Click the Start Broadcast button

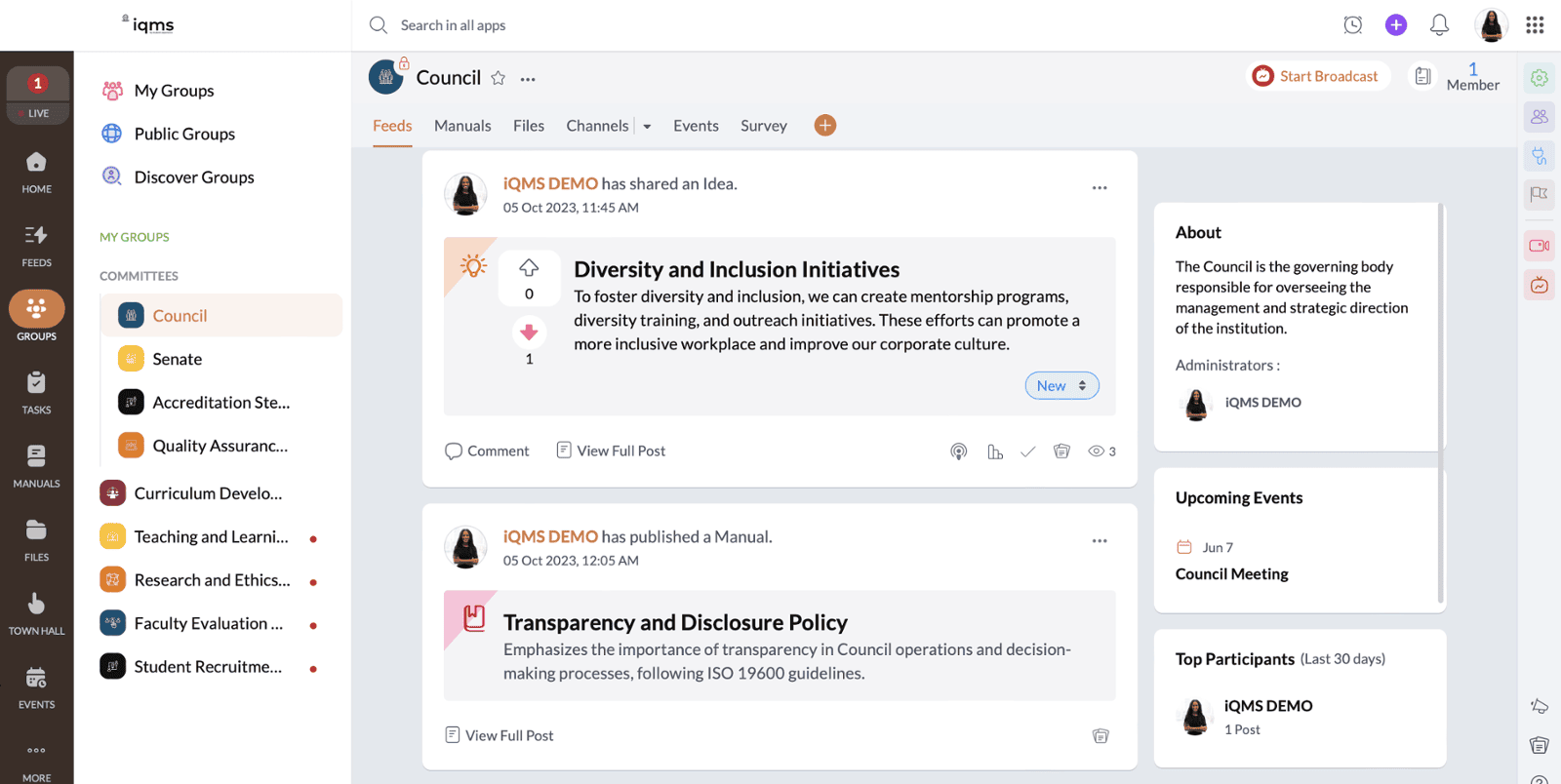[1318, 76]
